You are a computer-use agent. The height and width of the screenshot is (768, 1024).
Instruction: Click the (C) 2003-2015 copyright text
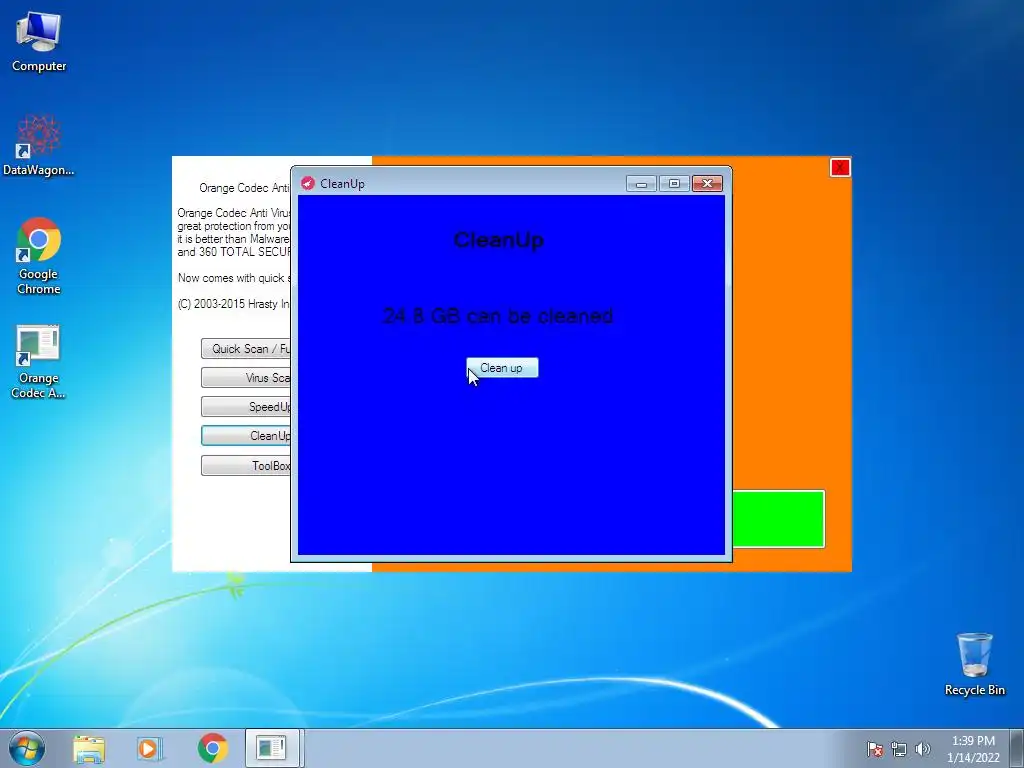click(x=234, y=304)
